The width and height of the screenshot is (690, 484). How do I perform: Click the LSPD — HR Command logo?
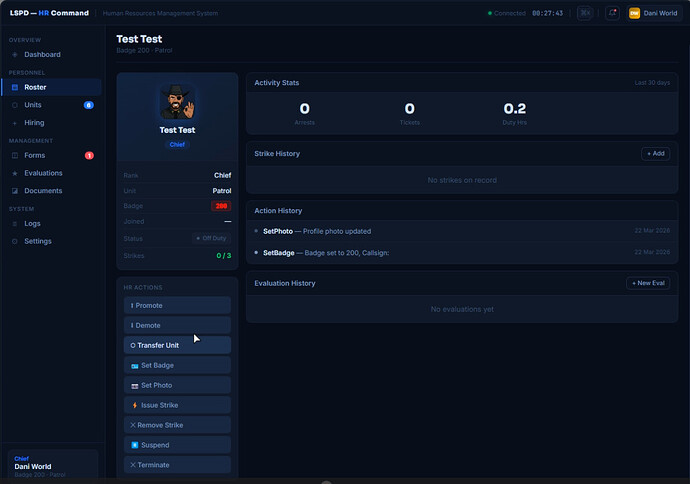tap(49, 13)
